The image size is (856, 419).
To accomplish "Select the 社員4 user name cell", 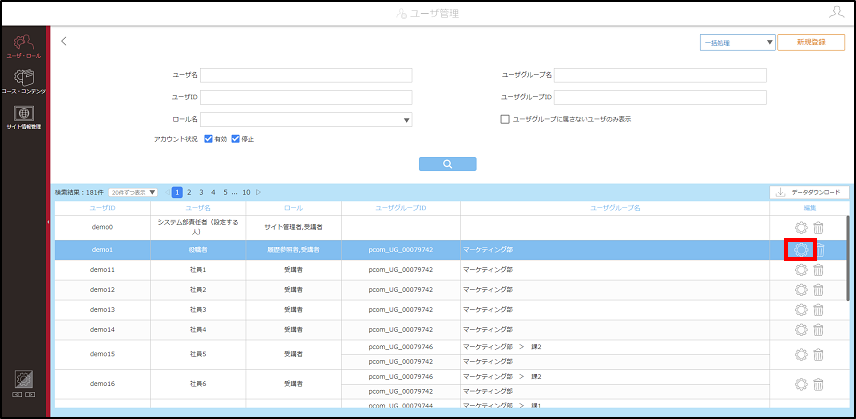I will [198, 330].
